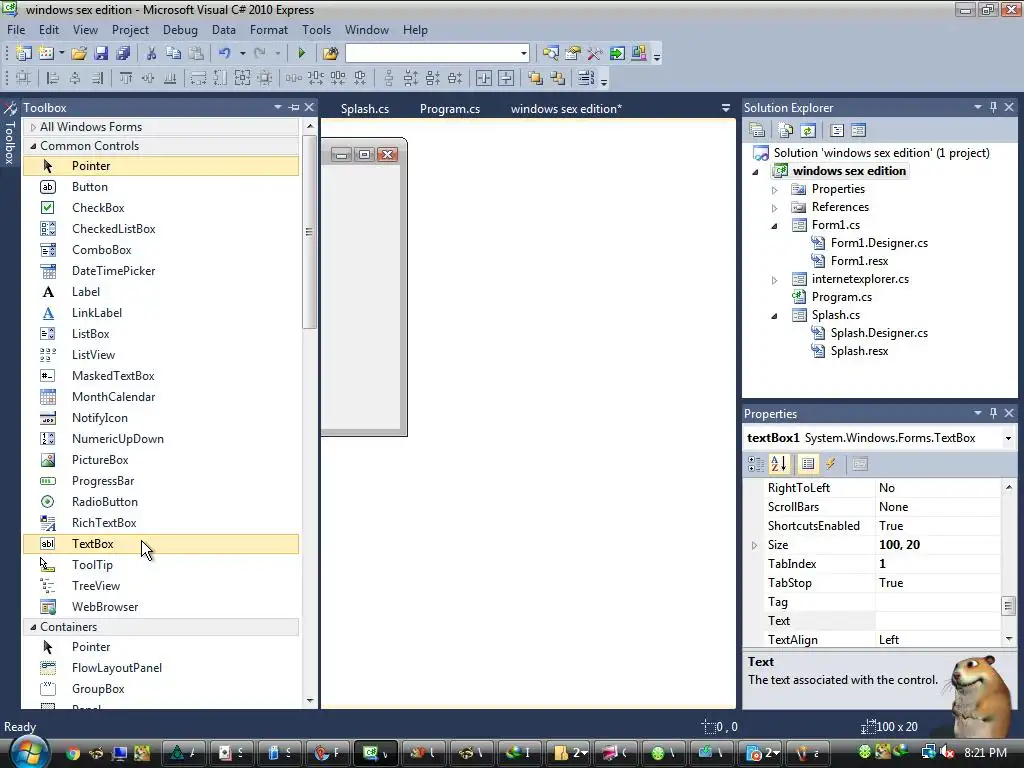Select the Button control in Toolbox
This screenshot has height=768, width=1024.
coord(161,187)
